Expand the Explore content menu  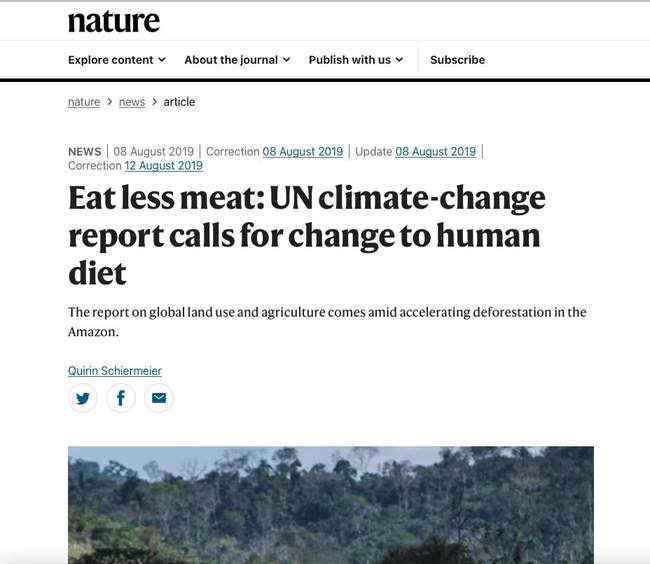coord(116,60)
